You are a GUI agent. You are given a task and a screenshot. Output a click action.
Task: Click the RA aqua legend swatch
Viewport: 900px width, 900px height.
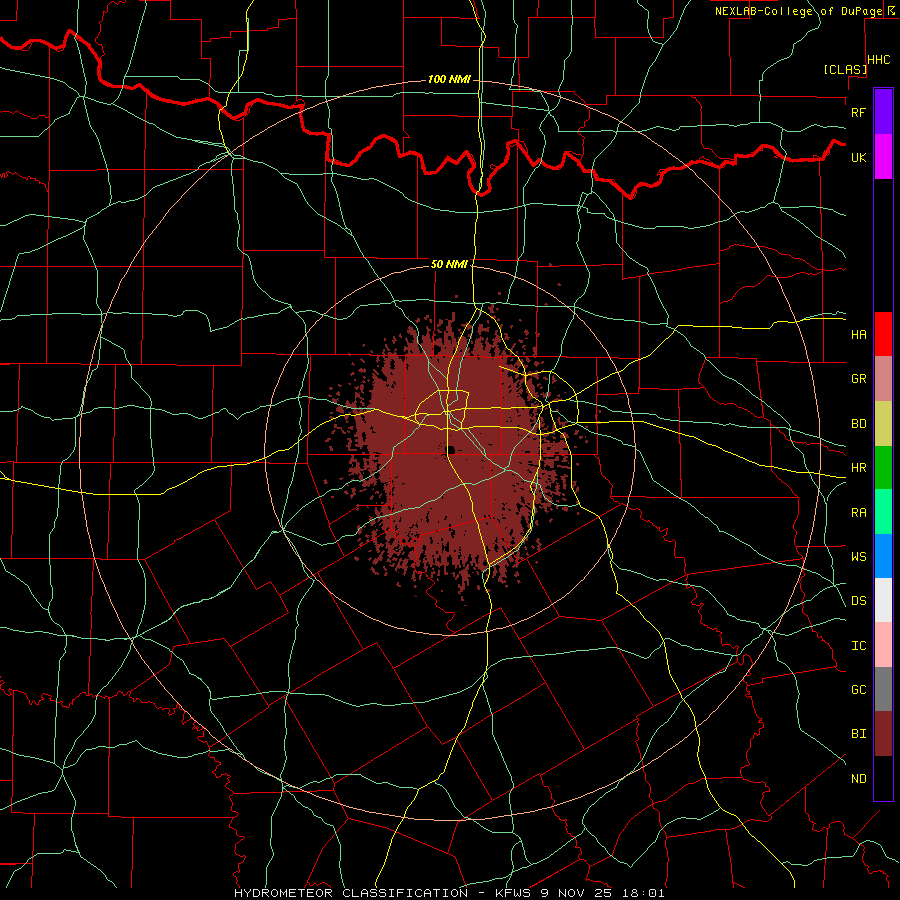883,512
